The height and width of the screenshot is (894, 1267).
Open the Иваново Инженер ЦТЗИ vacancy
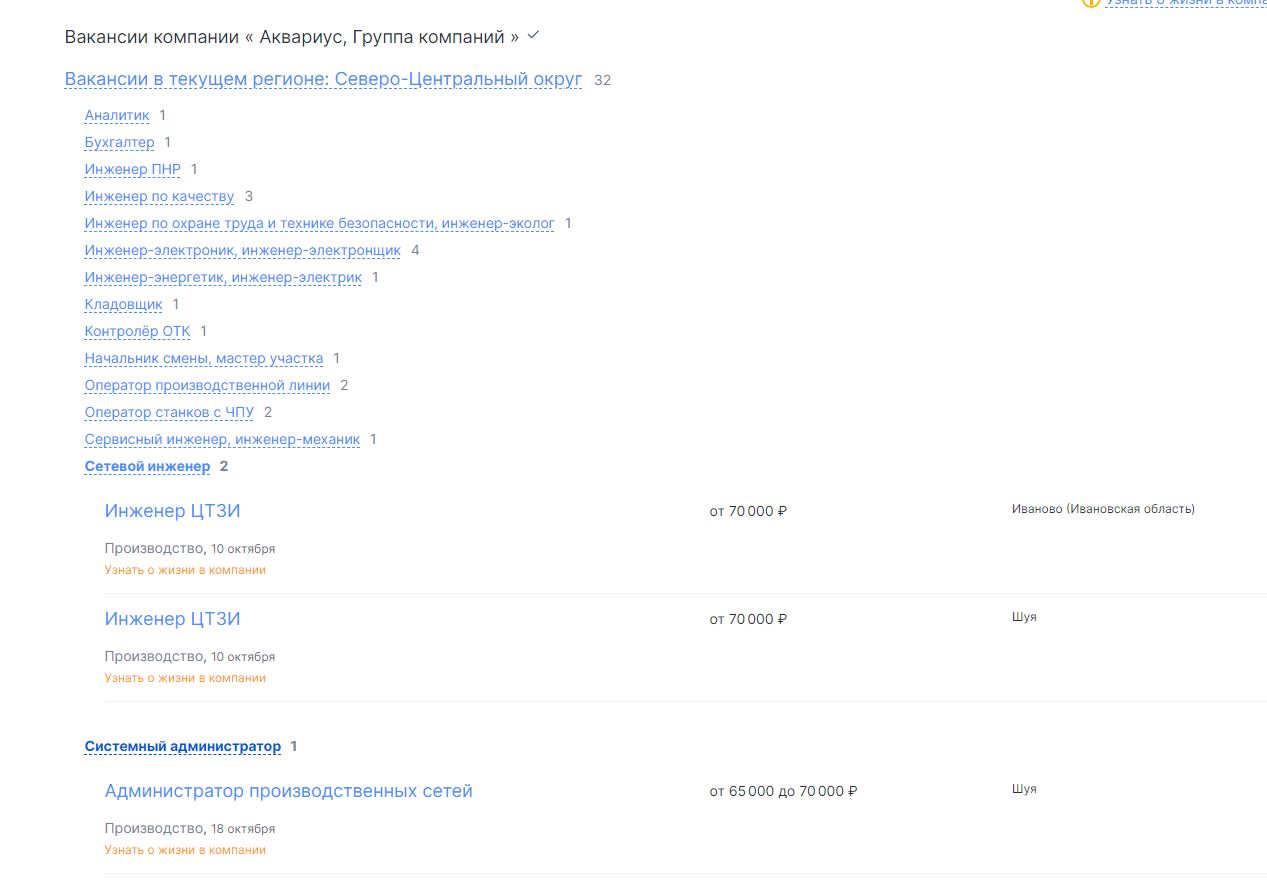point(172,511)
